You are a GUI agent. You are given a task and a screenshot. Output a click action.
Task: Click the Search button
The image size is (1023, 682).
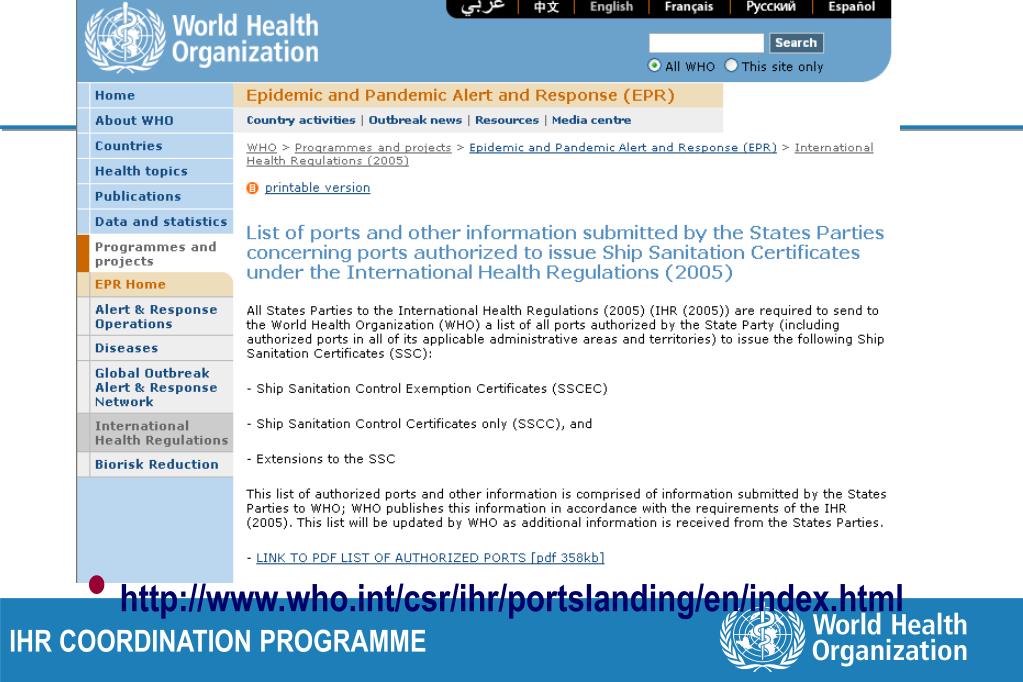click(x=796, y=42)
